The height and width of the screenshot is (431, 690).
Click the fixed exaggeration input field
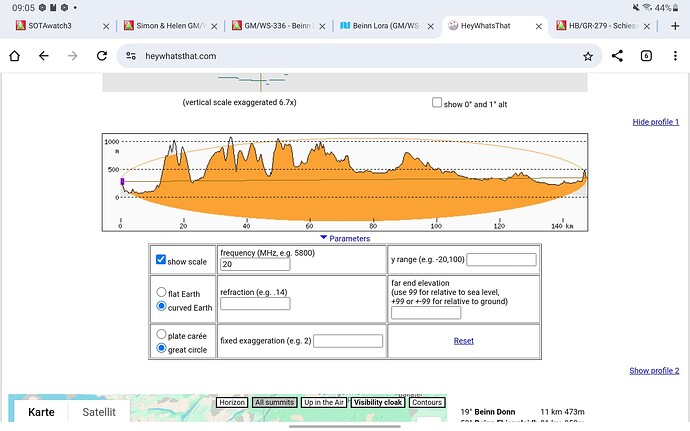348,341
